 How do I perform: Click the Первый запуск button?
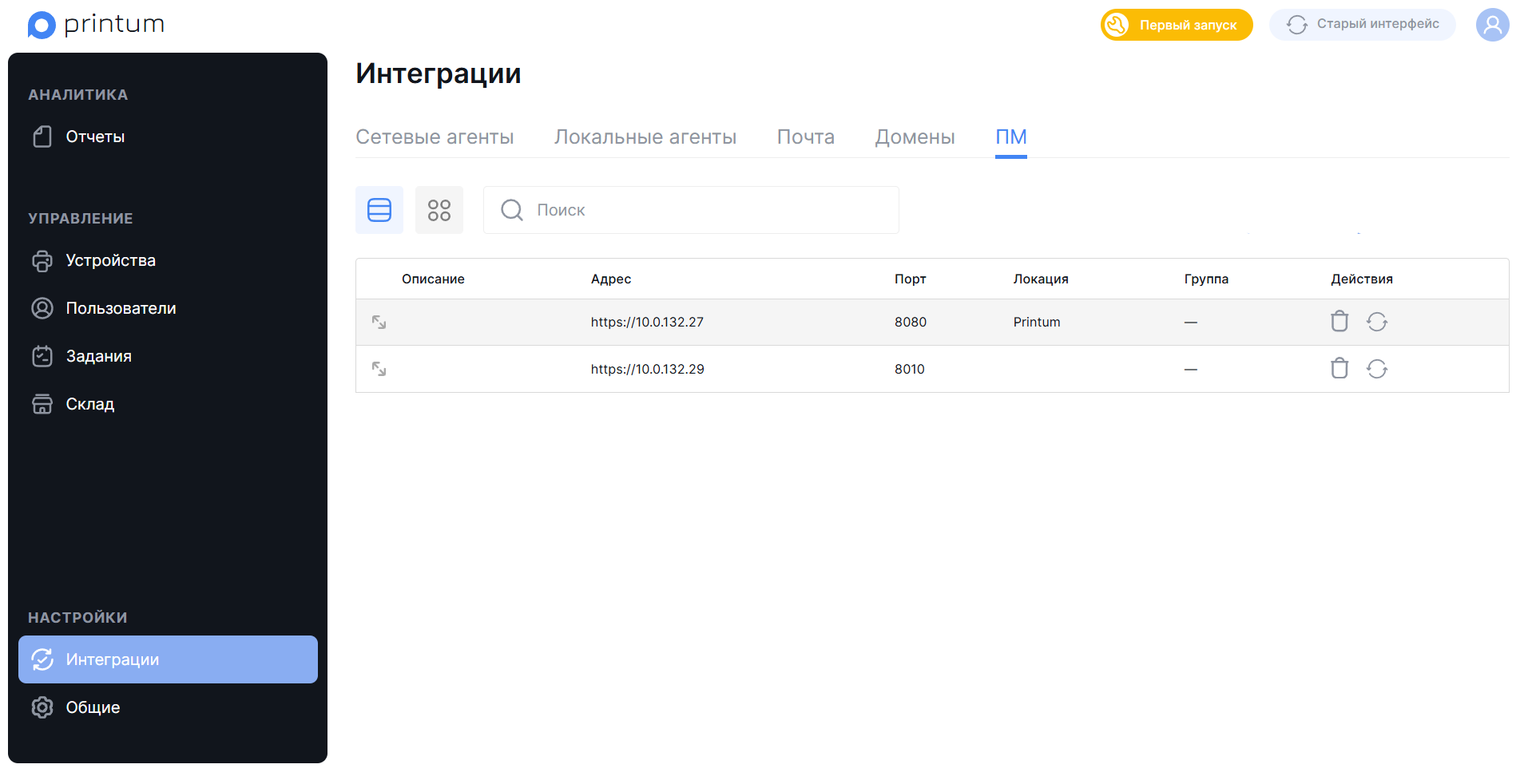click(x=1177, y=25)
